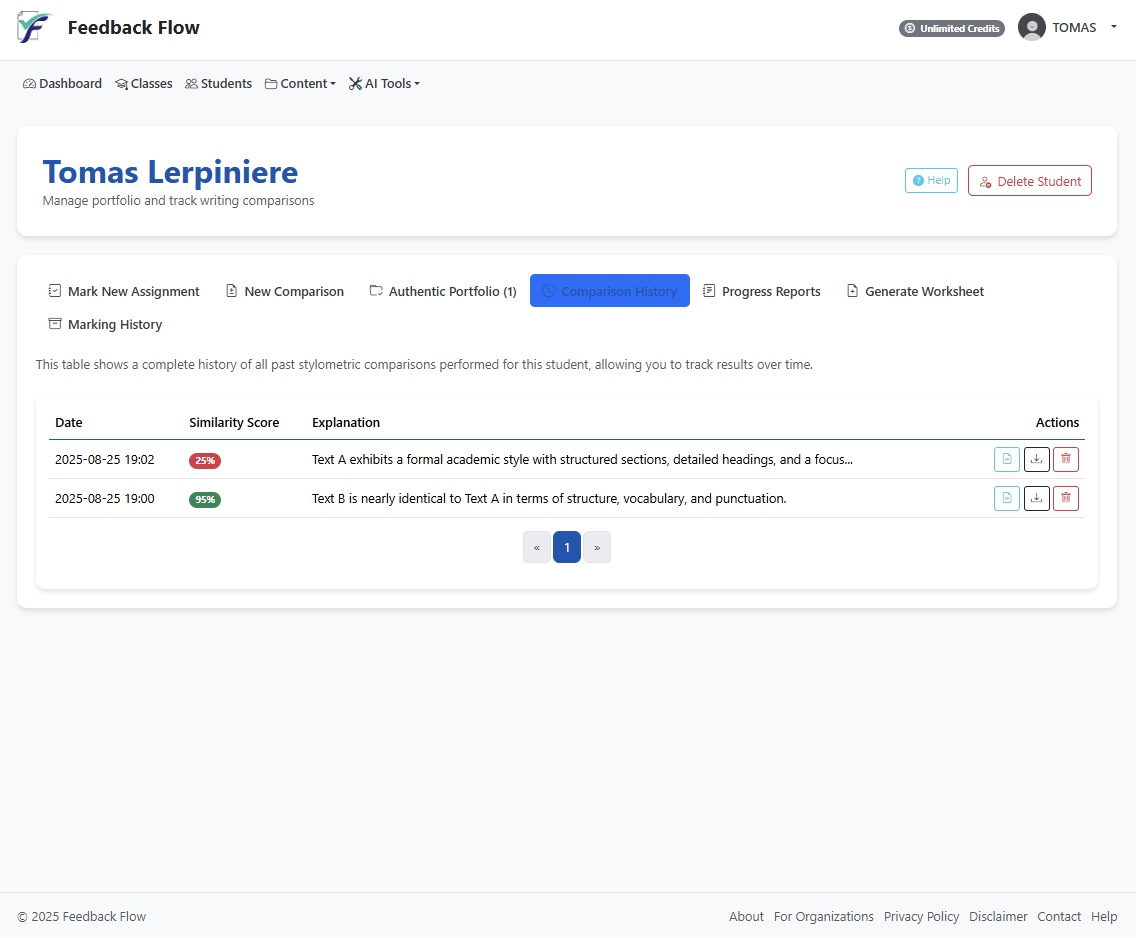Open the Authentic Portfolio (1) tab
Screen dimensions: 1136x938
click(x=442, y=291)
